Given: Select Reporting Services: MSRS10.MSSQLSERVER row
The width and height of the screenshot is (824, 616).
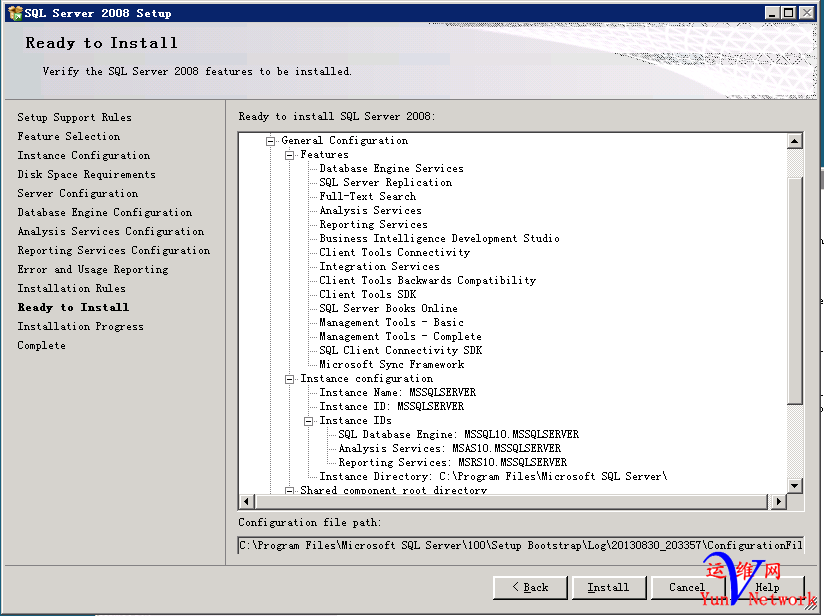Looking at the screenshot, I should pyautogui.click(x=452, y=463).
